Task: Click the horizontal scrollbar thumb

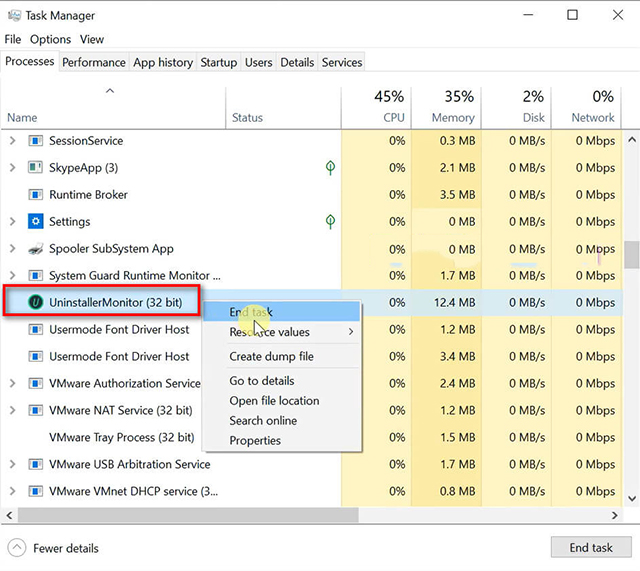Action: tap(188, 515)
